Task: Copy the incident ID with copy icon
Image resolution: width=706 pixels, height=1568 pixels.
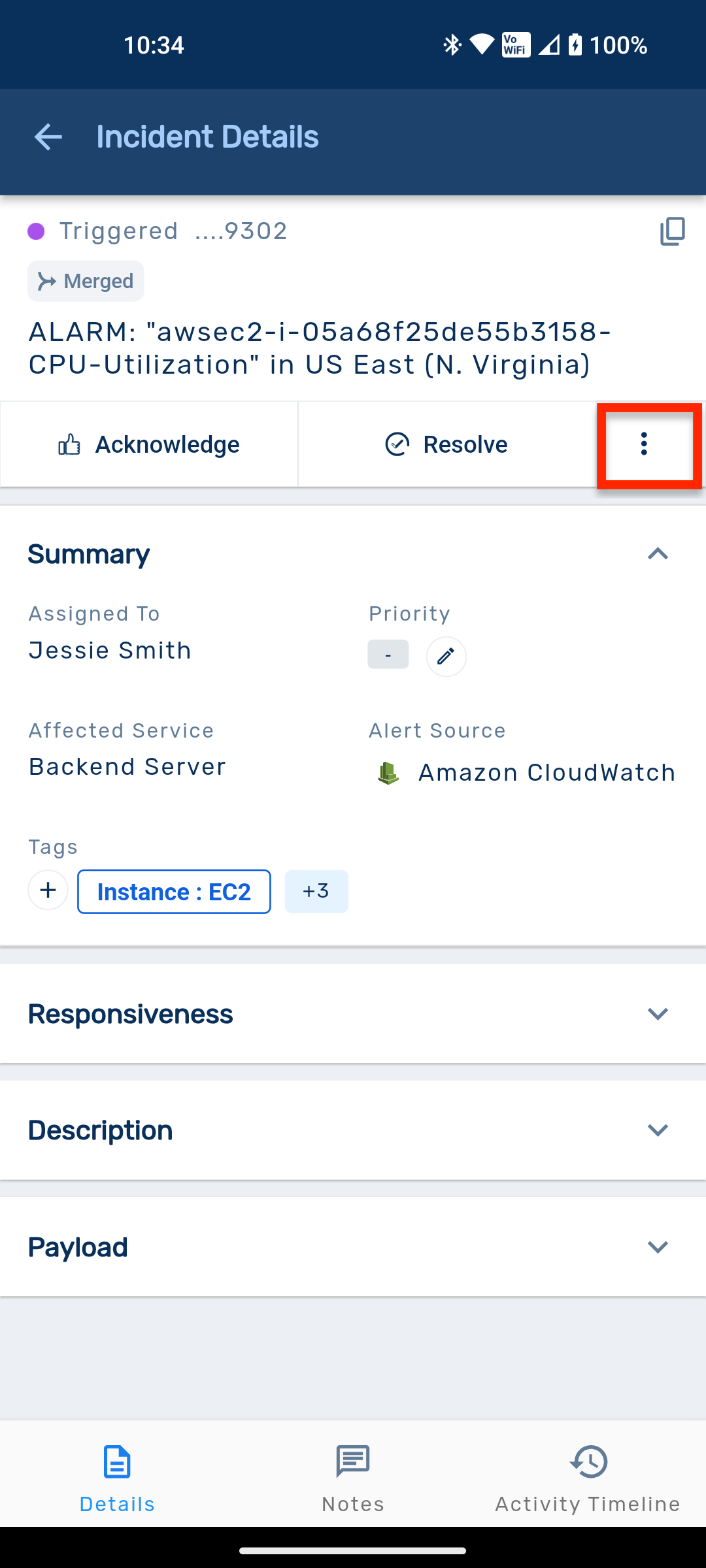Action: tap(672, 231)
